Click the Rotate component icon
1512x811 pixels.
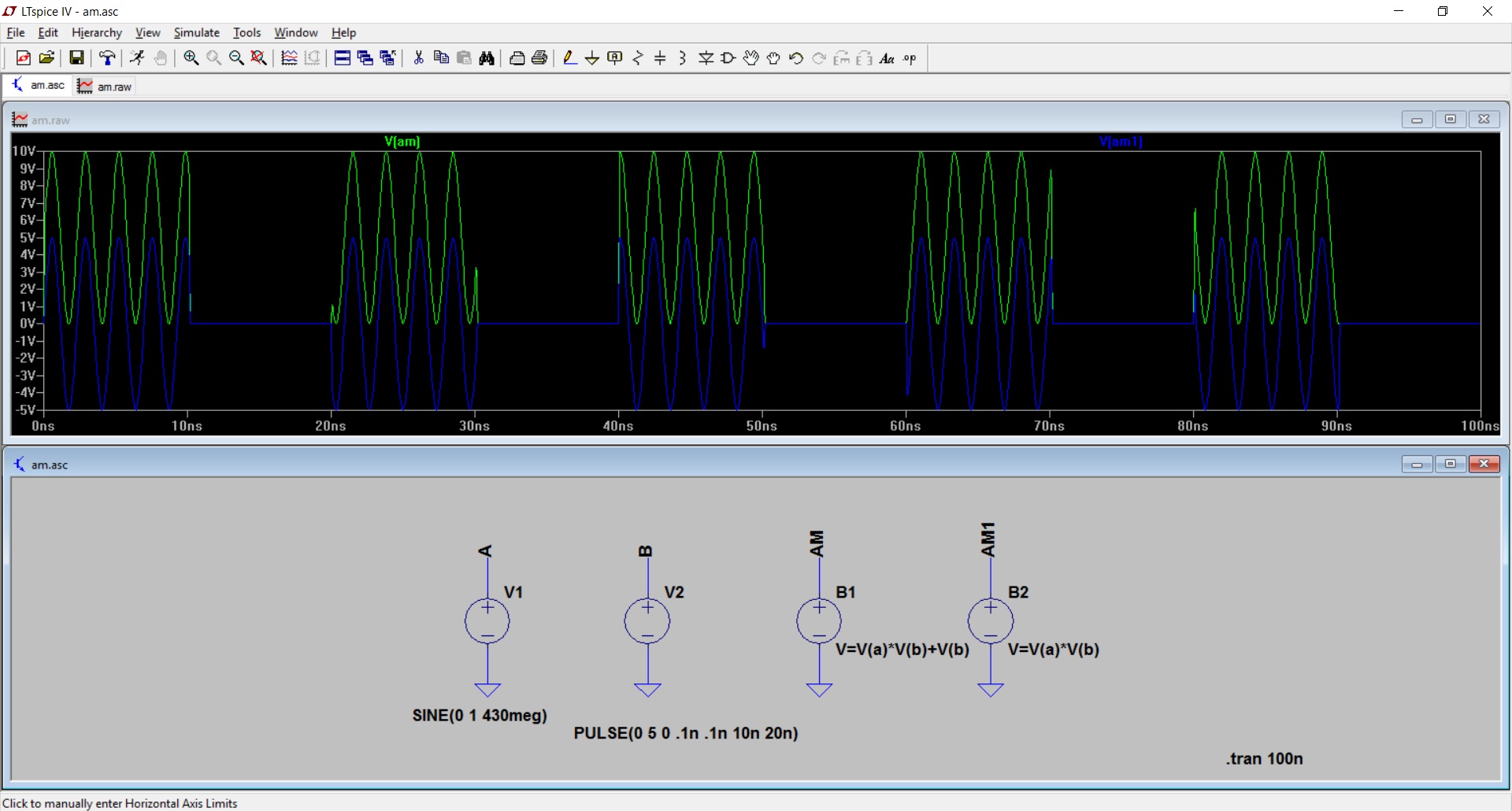click(842, 58)
